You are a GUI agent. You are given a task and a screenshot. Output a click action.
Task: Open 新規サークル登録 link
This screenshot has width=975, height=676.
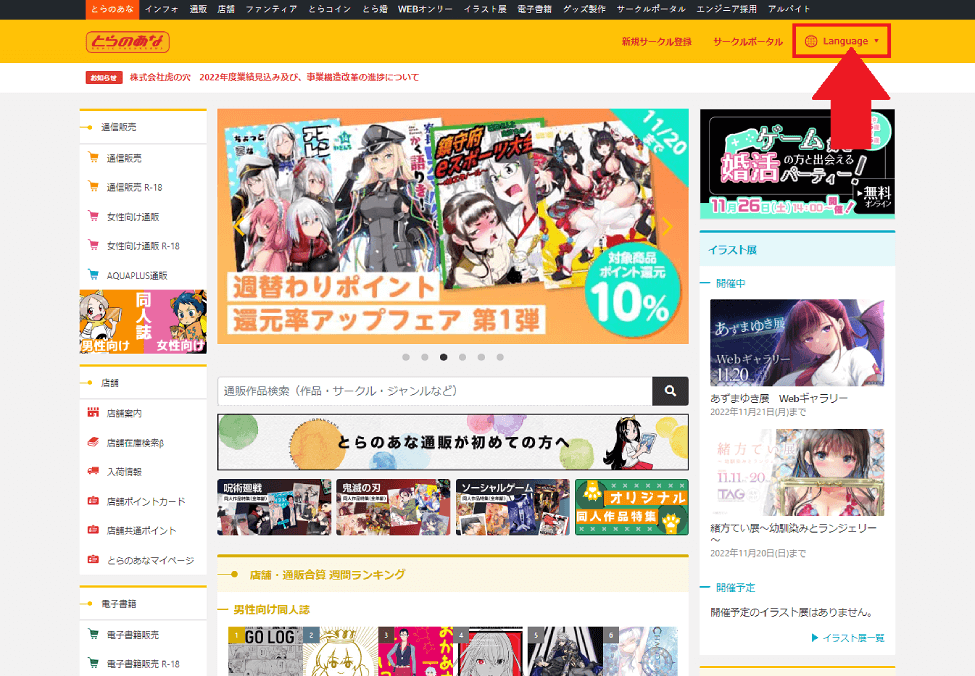point(656,42)
